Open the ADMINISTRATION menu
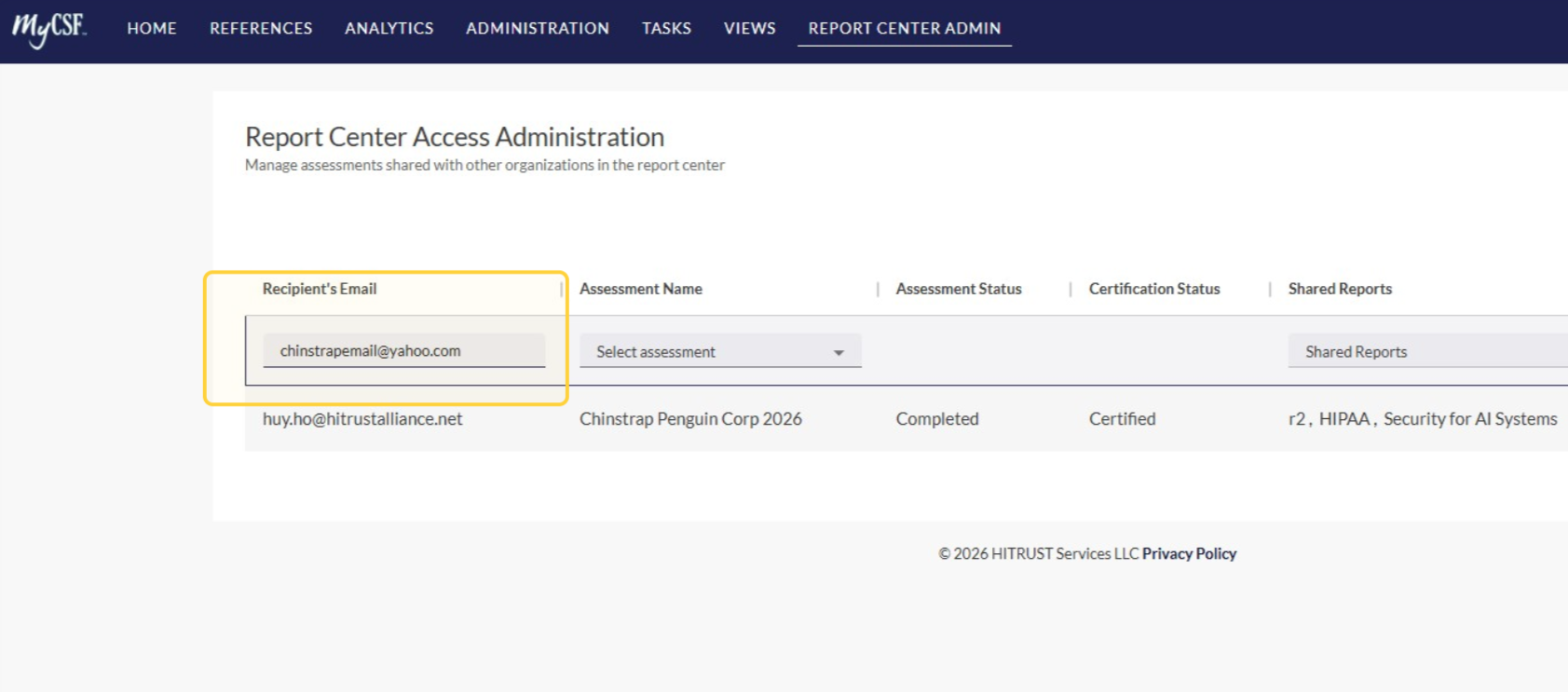The height and width of the screenshot is (692, 1568). [x=538, y=29]
